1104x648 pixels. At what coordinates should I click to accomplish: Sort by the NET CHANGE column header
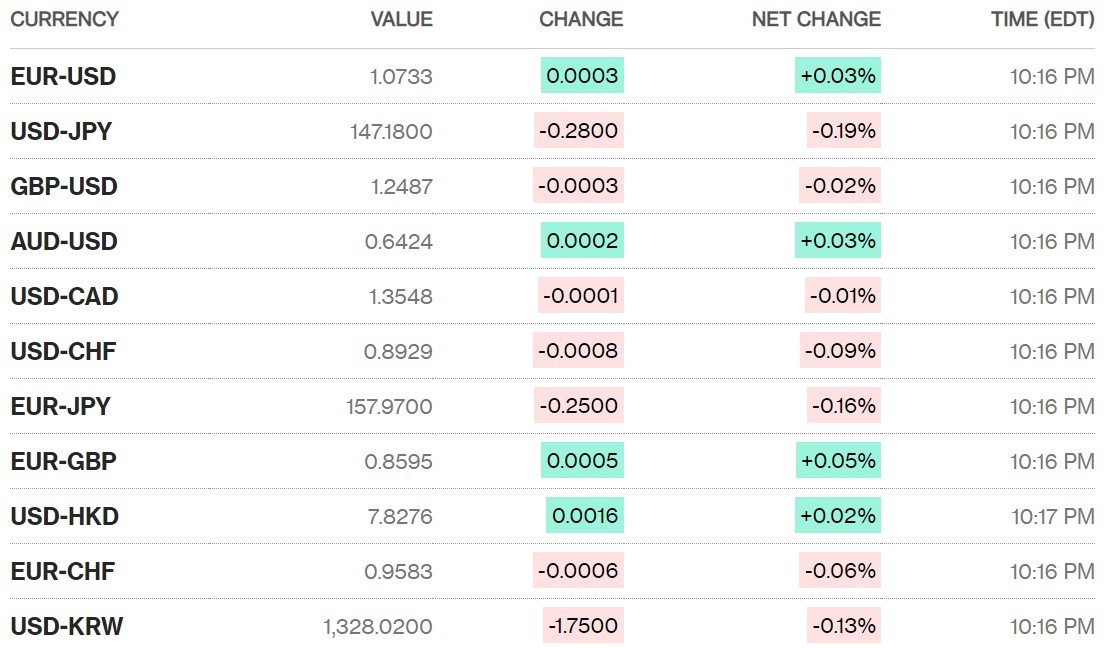pos(816,19)
